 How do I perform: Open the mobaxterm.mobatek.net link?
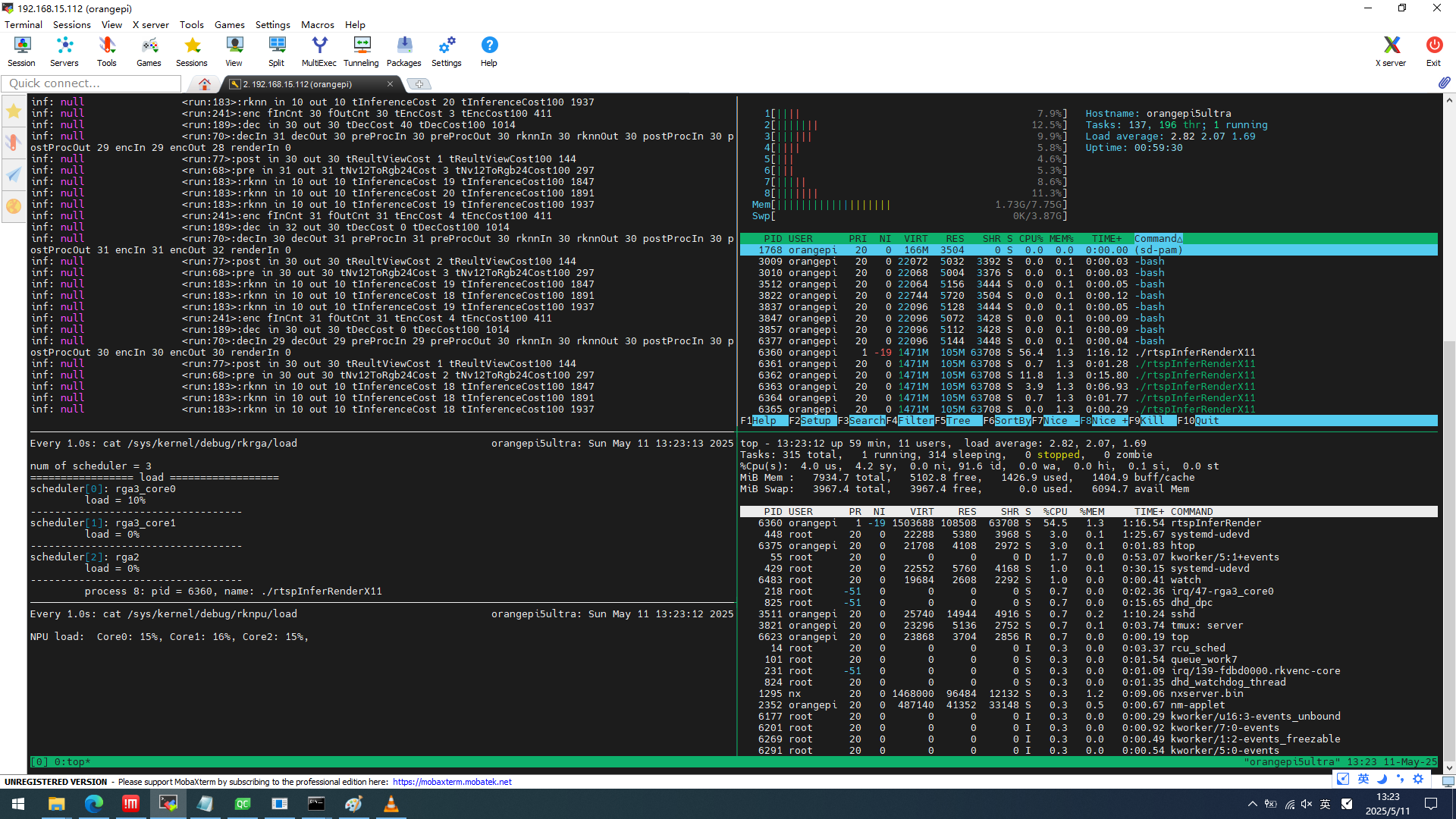452,782
